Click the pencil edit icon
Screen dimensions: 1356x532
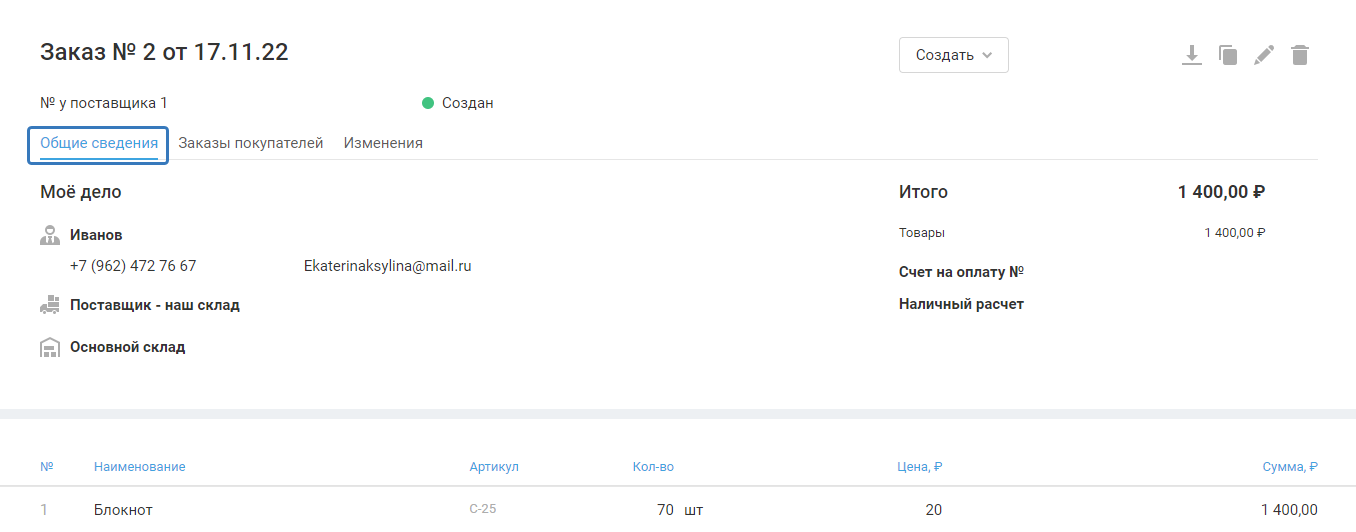[x=1264, y=55]
